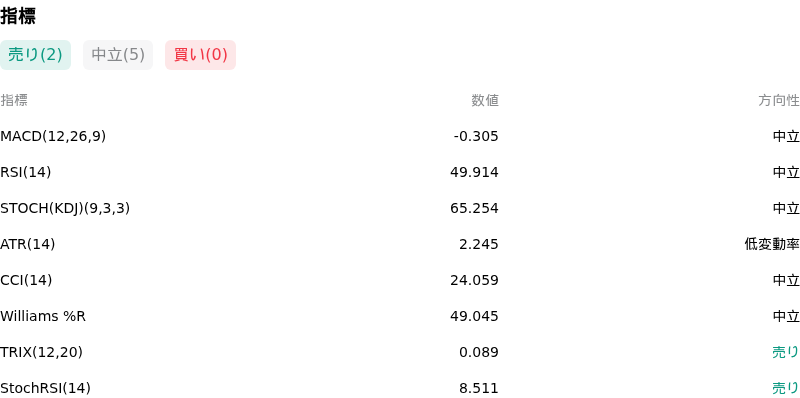Select the 中立(5) filter chip
This screenshot has width=800, height=398.
pos(118,55)
